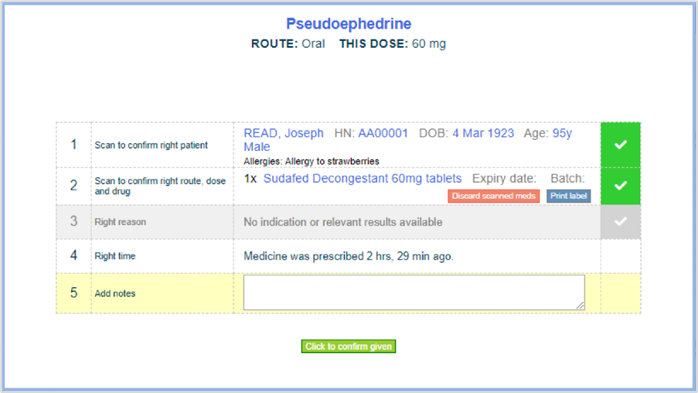Click grey checkmark for Right reason row
698x393 pixels.
click(621, 222)
